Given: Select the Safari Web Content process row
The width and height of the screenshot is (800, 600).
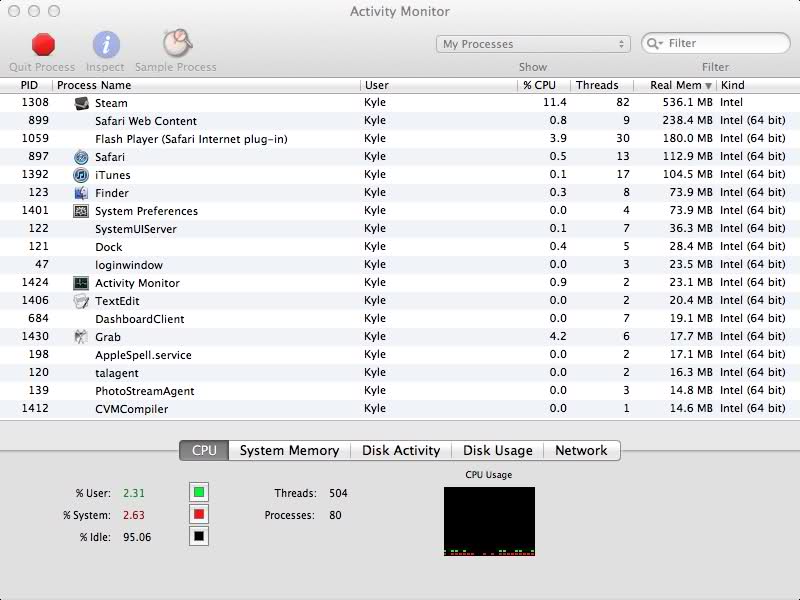Looking at the screenshot, I should tap(400, 121).
